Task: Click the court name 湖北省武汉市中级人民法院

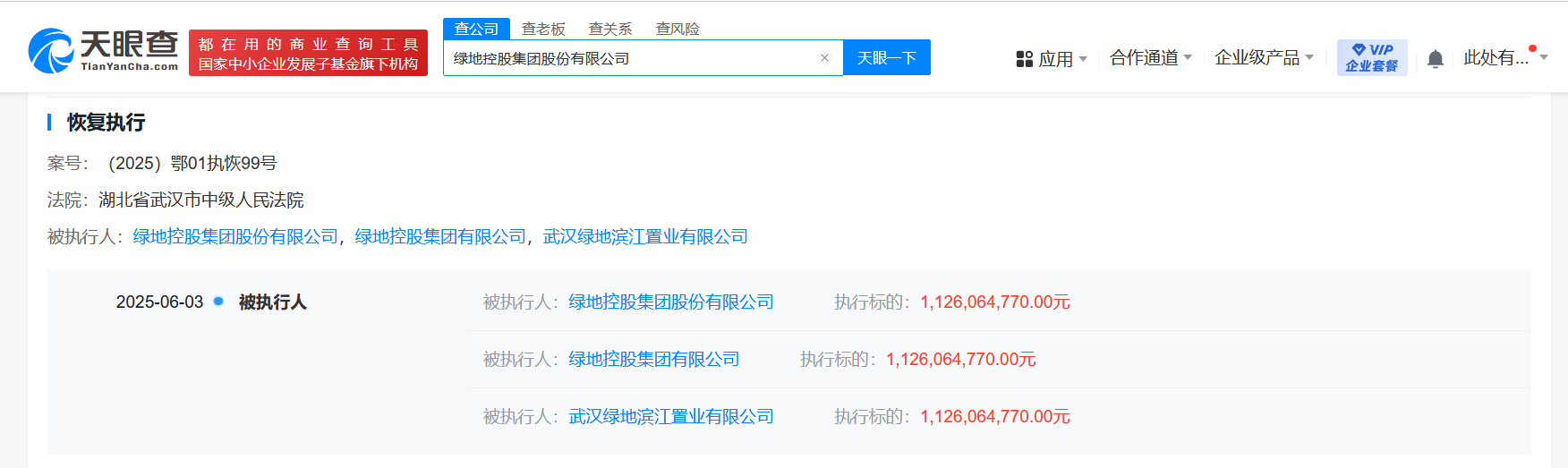Action: pyautogui.click(x=201, y=200)
